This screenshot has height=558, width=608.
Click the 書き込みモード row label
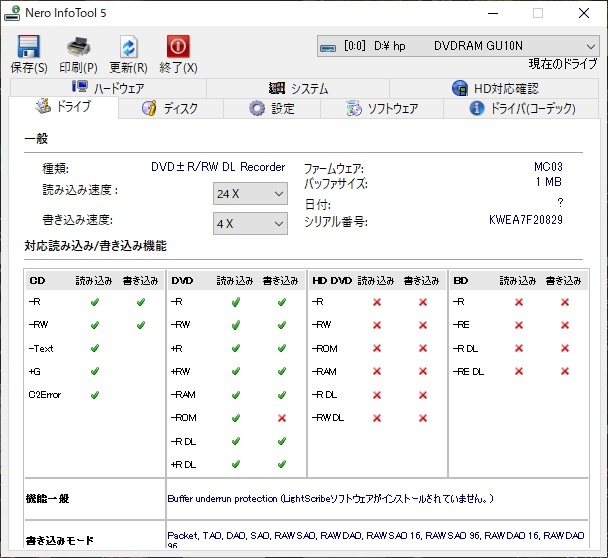pos(60,540)
